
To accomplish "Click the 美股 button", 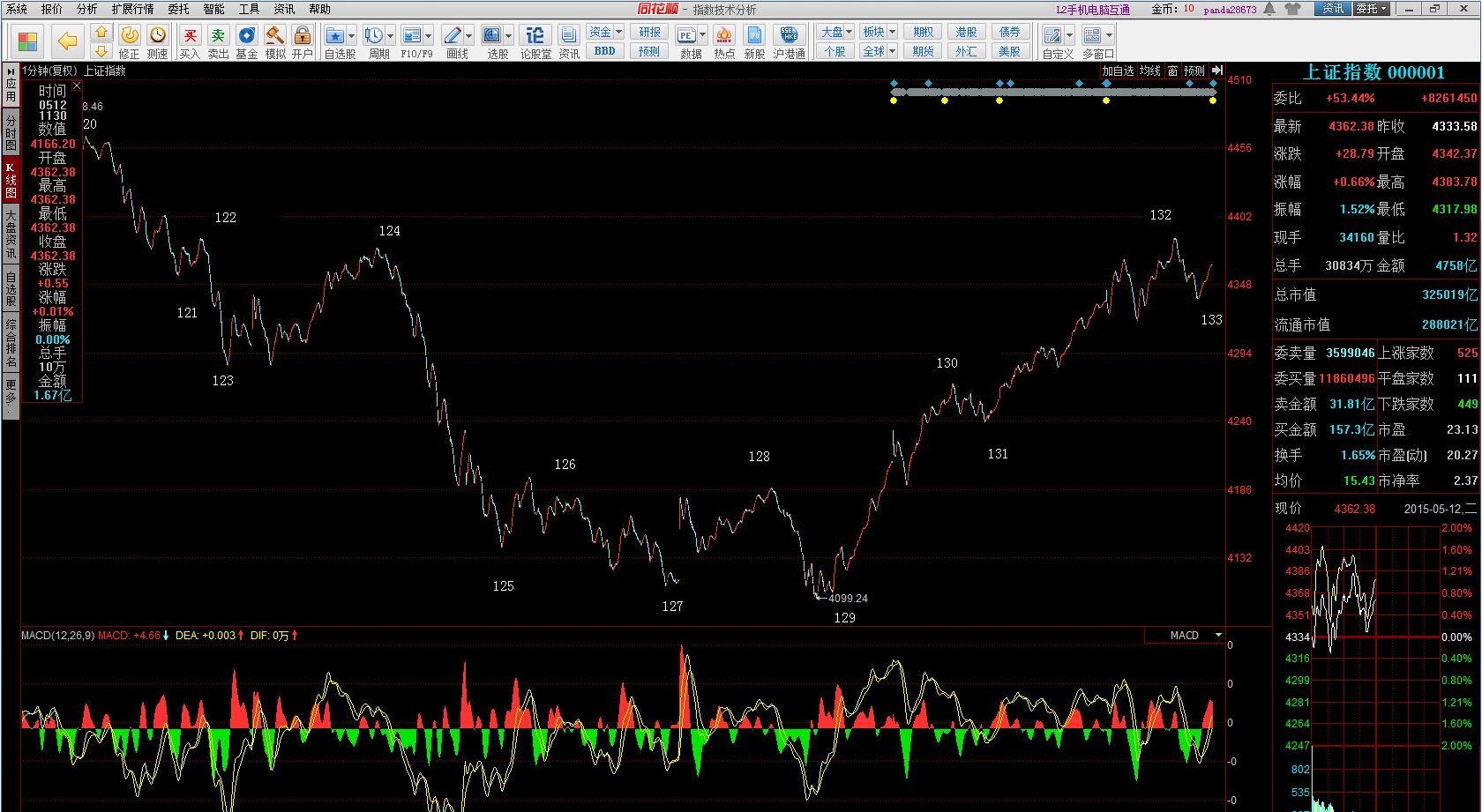I will [x=1009, y=51].
